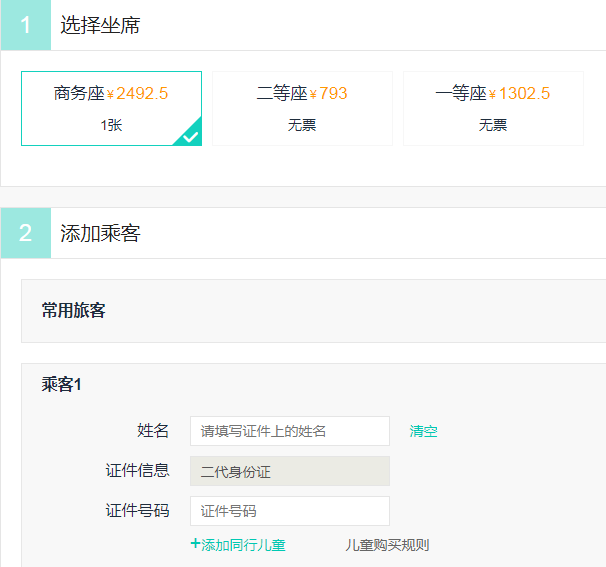Click the step 1 number badge

click(x=26, y=25)
